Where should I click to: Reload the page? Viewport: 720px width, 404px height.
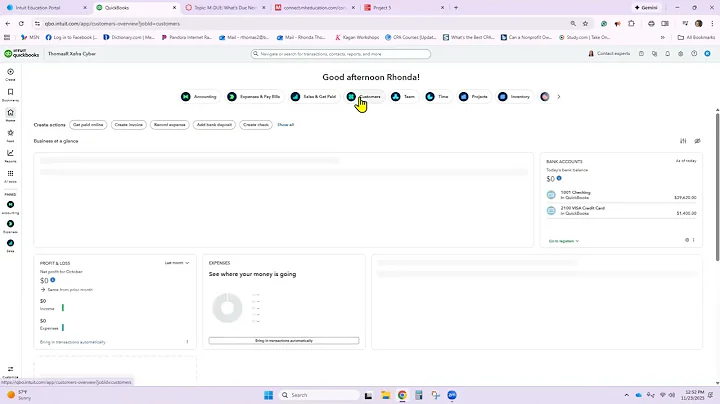coord(21,23)
